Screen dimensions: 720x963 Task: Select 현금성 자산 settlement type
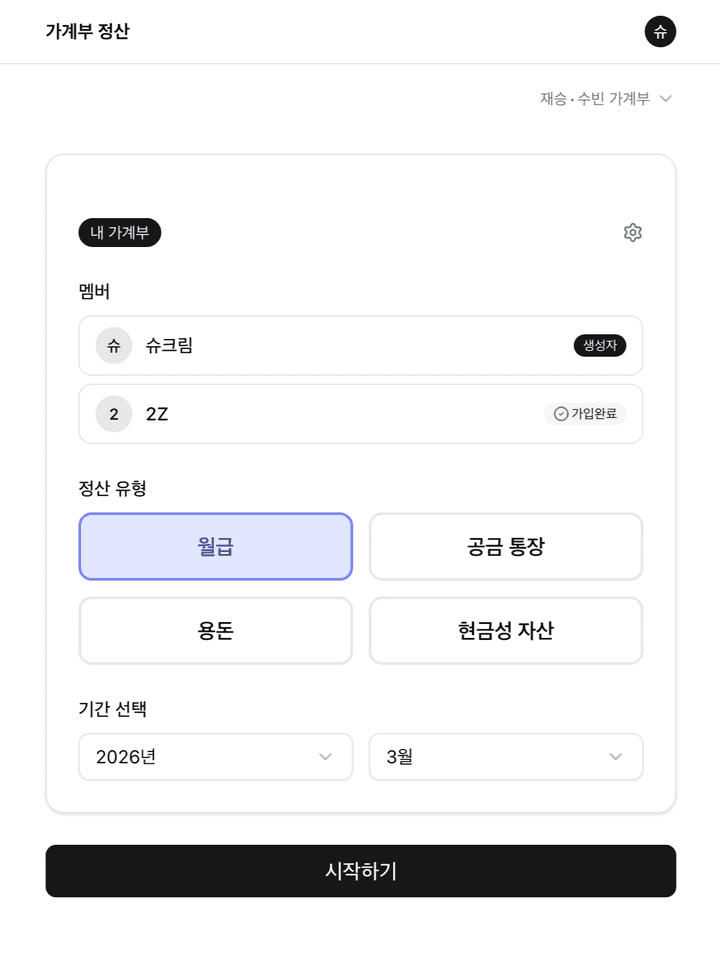click(506, 630)
